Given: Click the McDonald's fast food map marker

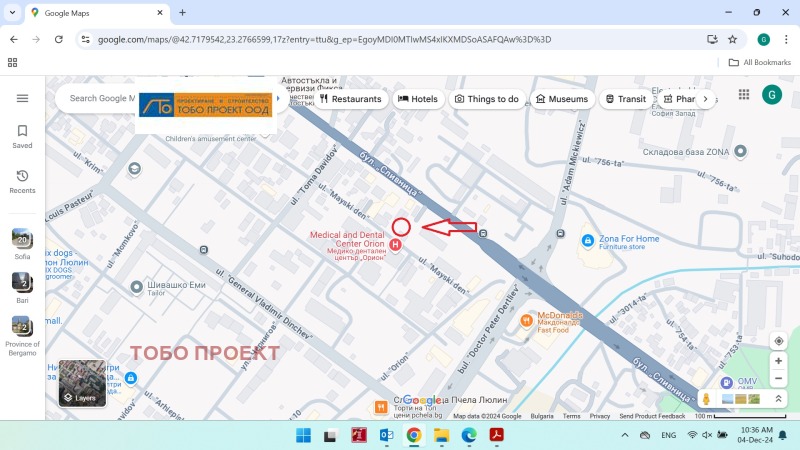Looking at the screenshot, I should [526, 320].
